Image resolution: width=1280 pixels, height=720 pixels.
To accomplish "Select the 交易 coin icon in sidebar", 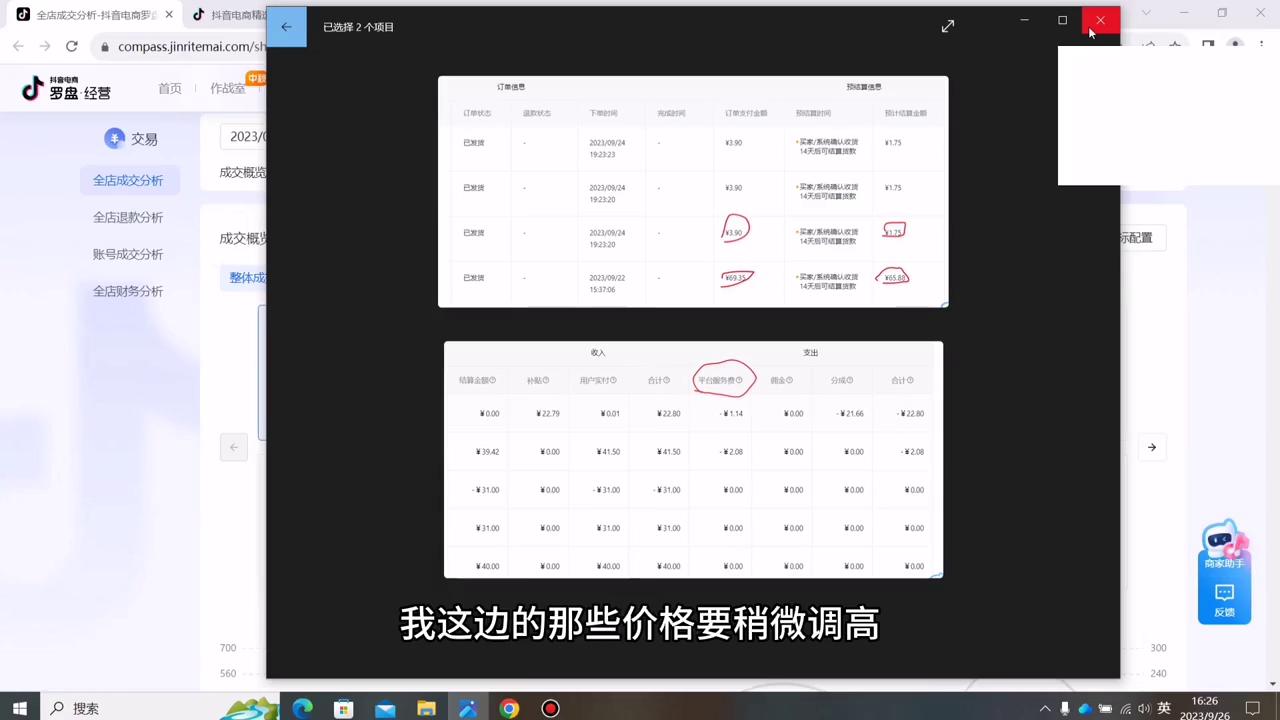I will tap(115, 139).
